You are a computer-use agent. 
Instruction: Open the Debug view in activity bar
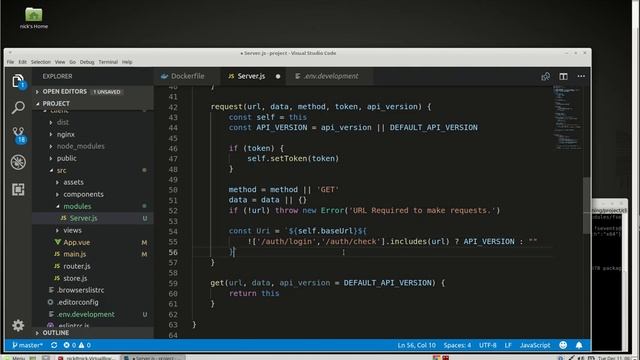[x=18, y=162]
